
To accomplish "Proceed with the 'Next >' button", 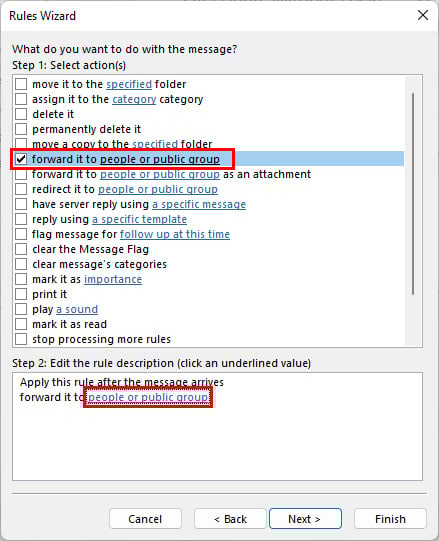I will click(x=305, y=519).
